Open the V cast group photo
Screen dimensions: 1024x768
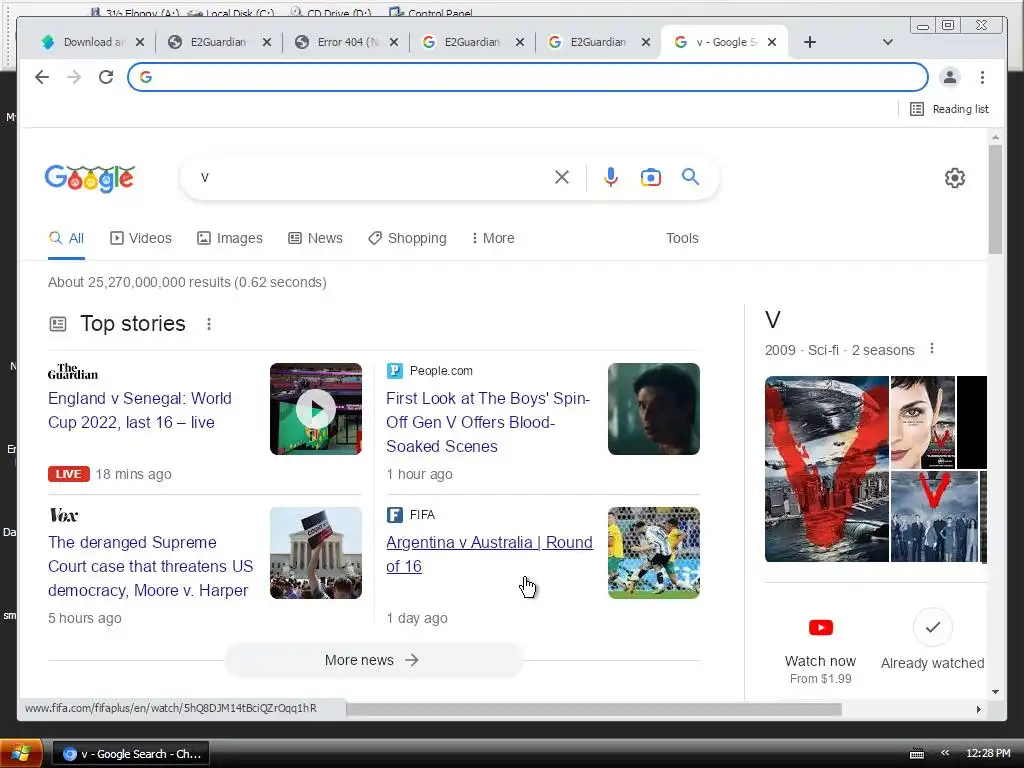click(935, 517)
